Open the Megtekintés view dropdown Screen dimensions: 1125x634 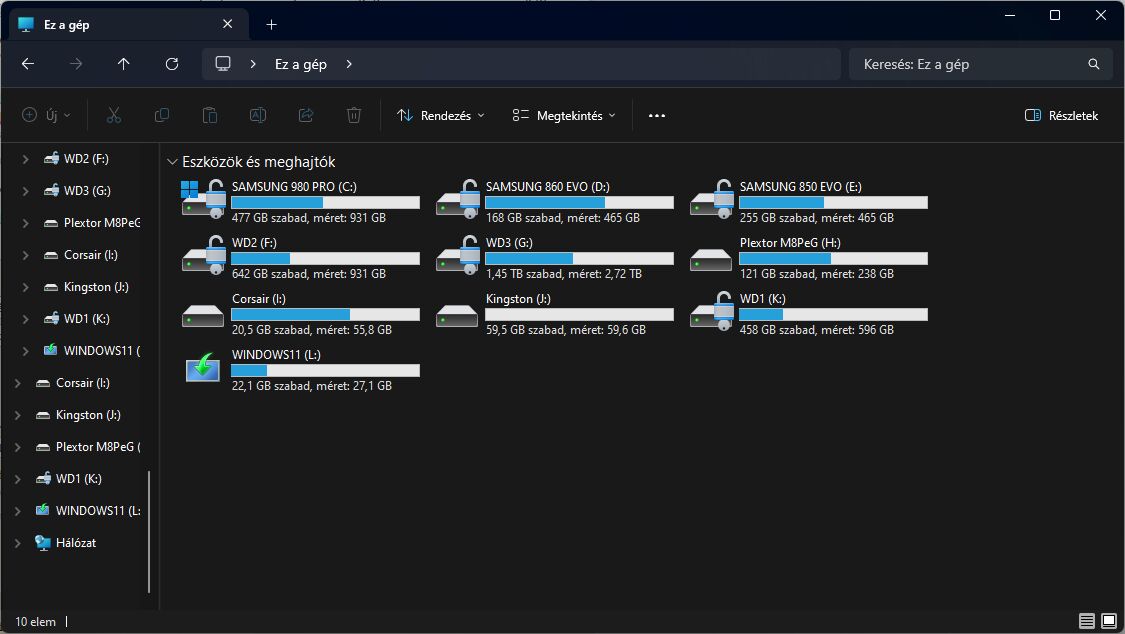(x=564, y=115)
